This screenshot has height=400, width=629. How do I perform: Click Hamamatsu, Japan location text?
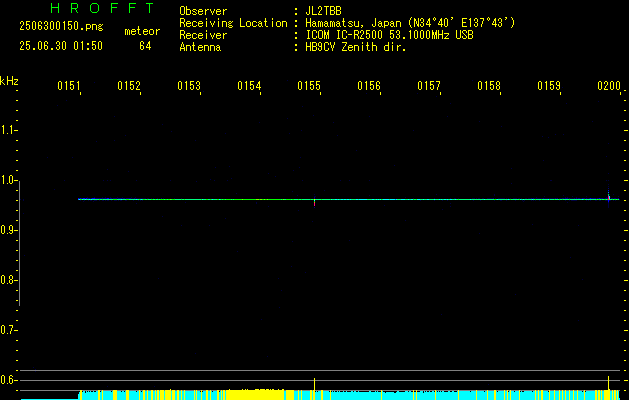pyautogui.click(x=410, y=23)
